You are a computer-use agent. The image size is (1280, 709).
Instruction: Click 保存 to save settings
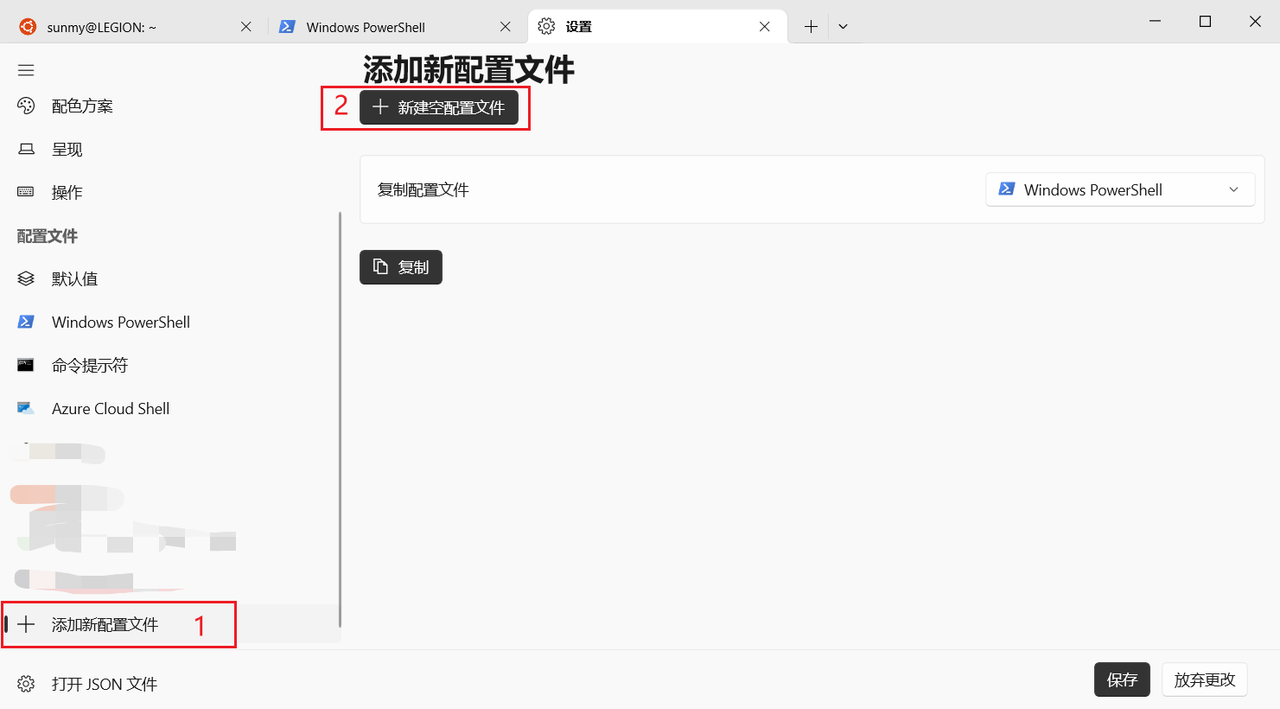pos(1122,679)
